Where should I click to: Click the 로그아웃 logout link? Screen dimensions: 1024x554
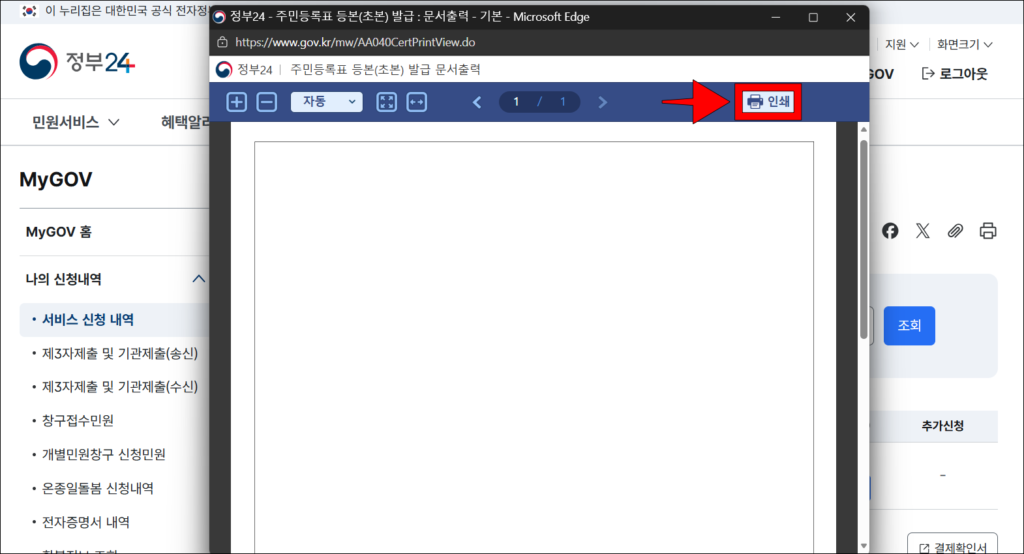click(954, 74)
